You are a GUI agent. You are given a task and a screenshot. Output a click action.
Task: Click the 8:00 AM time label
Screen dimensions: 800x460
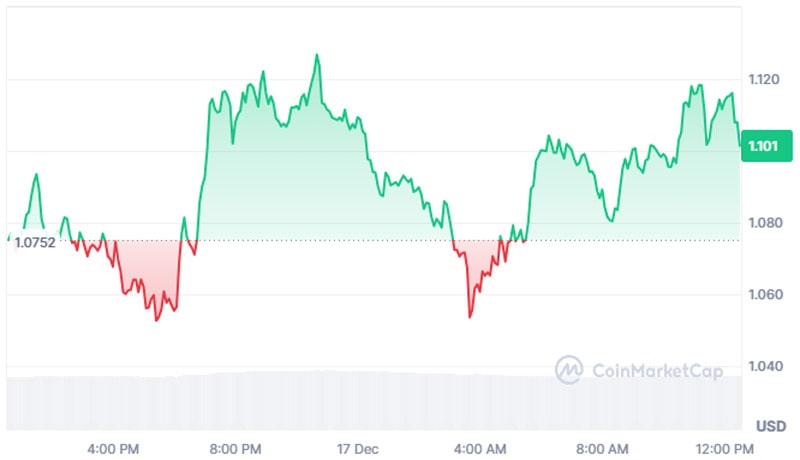(x=604, y=448)
